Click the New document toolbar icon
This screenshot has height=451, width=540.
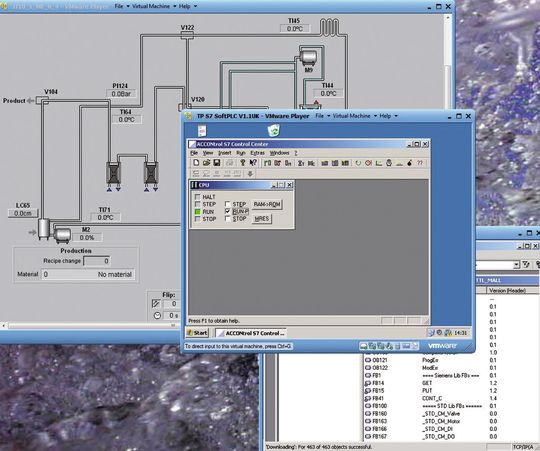(x=196, y=163)
